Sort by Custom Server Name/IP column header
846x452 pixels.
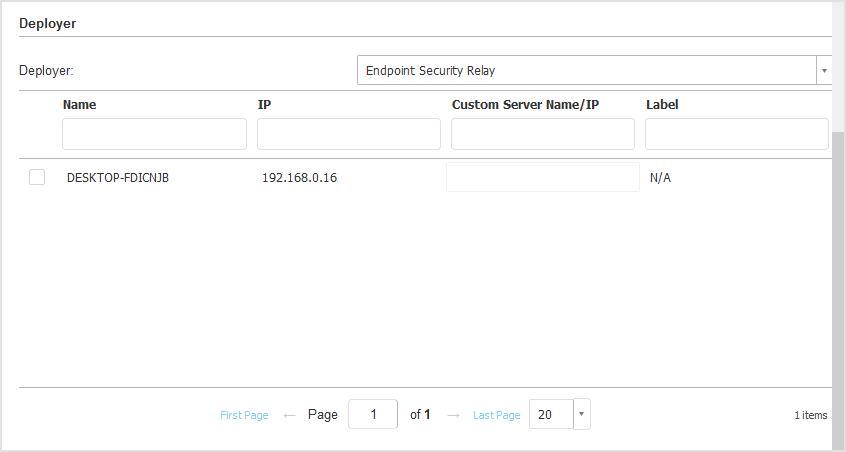(525, 104)
